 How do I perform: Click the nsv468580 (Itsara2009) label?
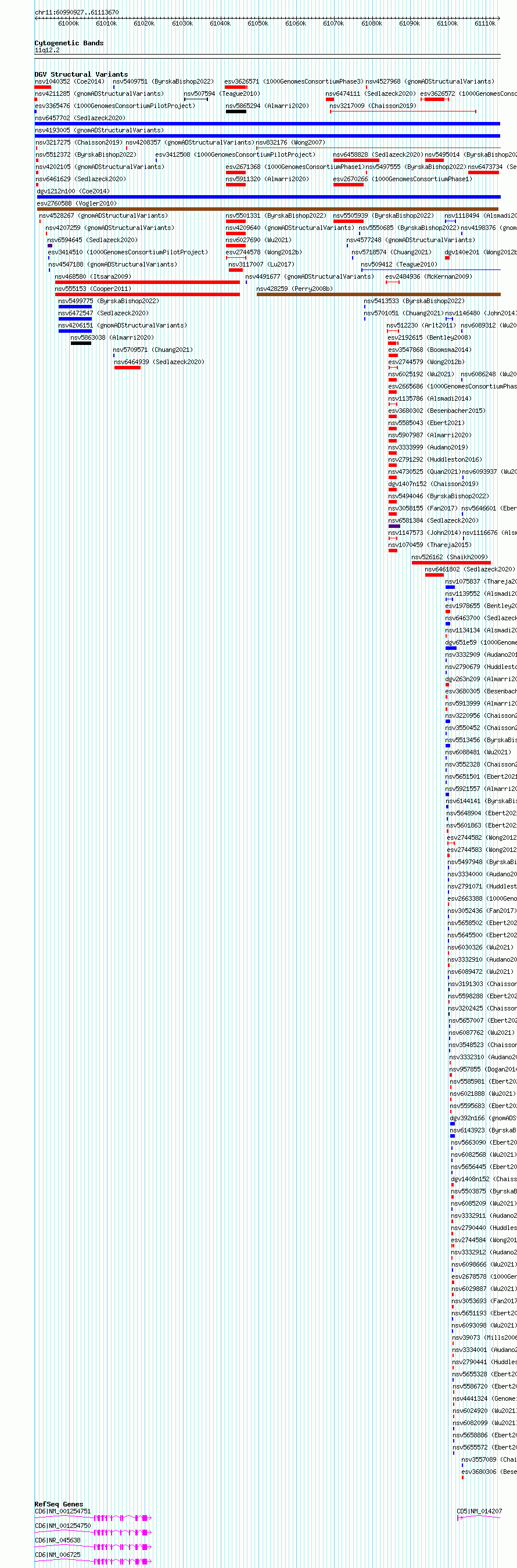(x=93, y=276)
